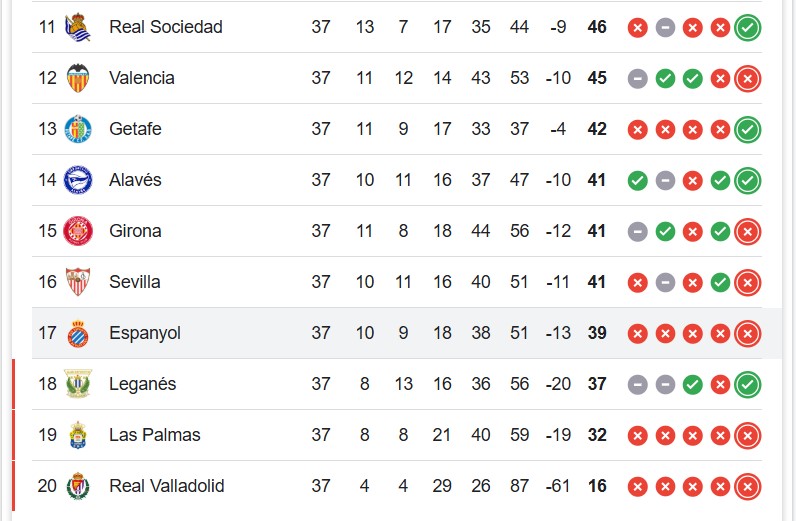Click the Real Sociedad club crest
Image resolution: width=796 pixels, height=521 pixels.
click(78, 27)
